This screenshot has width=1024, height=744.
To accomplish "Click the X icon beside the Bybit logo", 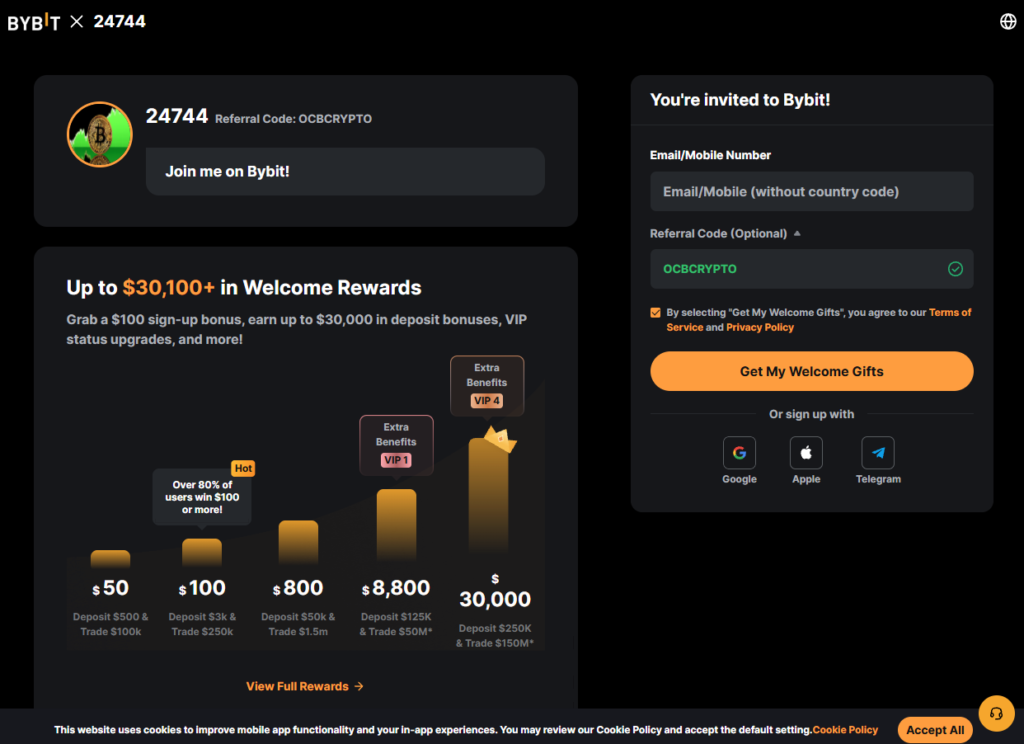I will [x=78, y=19].
